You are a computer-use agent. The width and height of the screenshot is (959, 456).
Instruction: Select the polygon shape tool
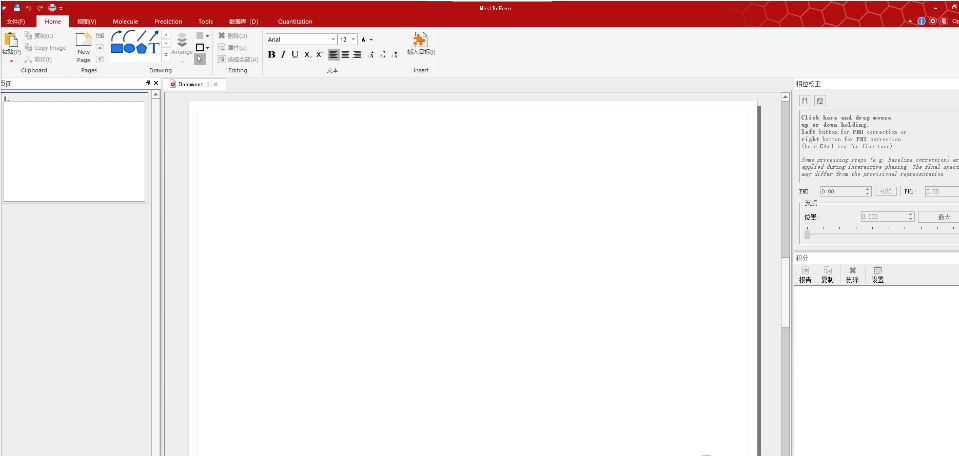tap(141, 48)
